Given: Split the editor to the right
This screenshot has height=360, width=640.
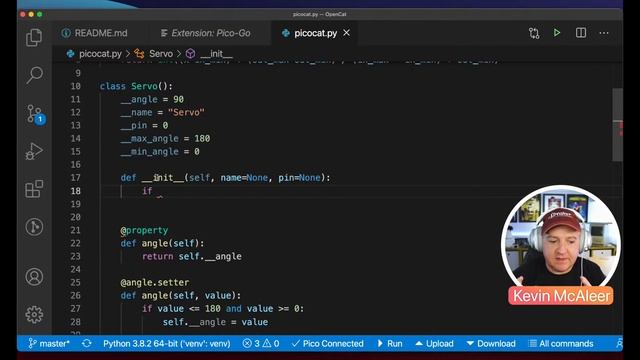Looking at the screenshot, I should 581,33.
